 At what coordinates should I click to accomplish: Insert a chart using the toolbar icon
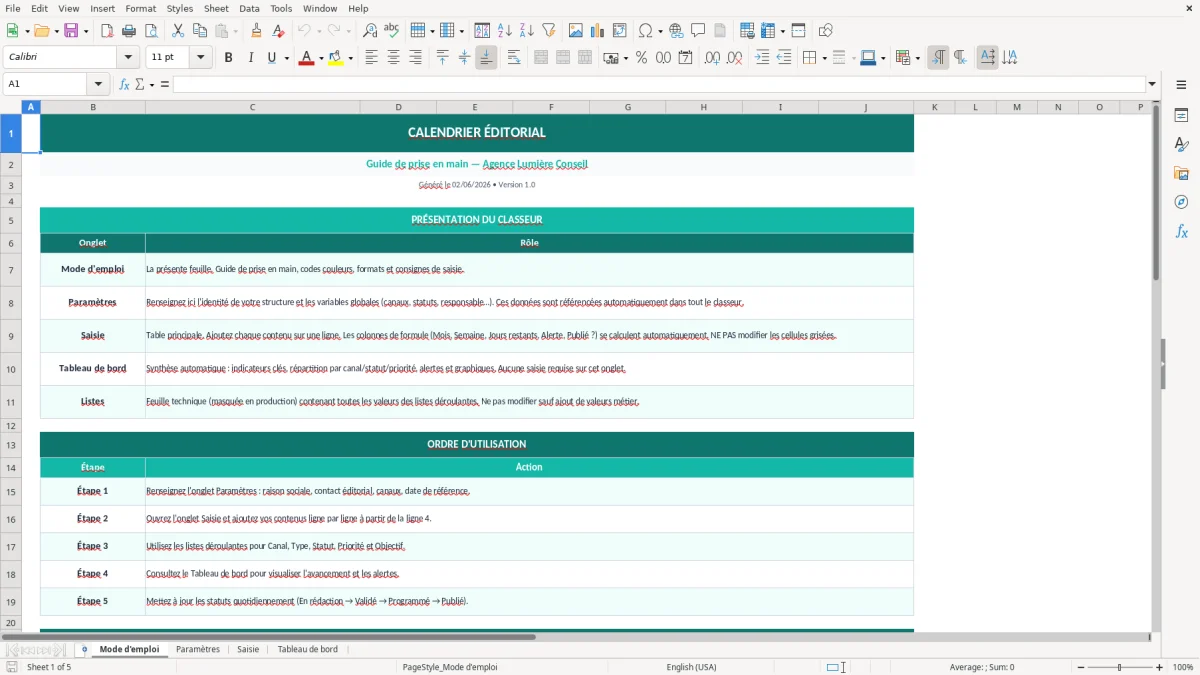(x=598, y=31)
